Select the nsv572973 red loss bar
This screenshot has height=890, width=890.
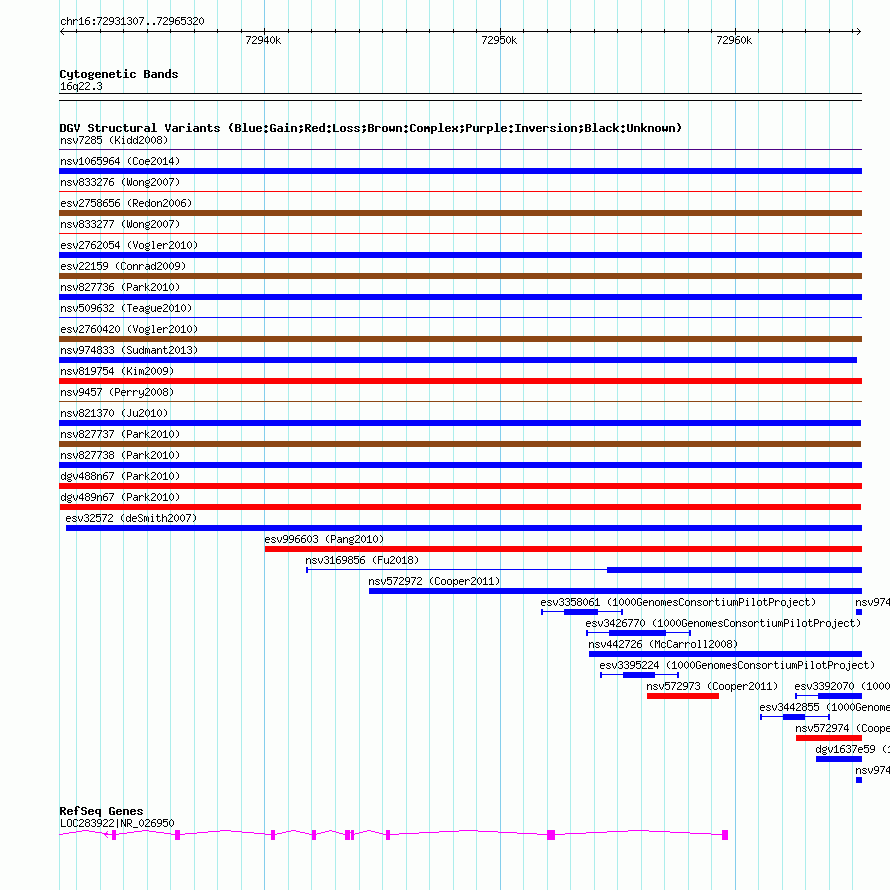click(x=683, y=696)
